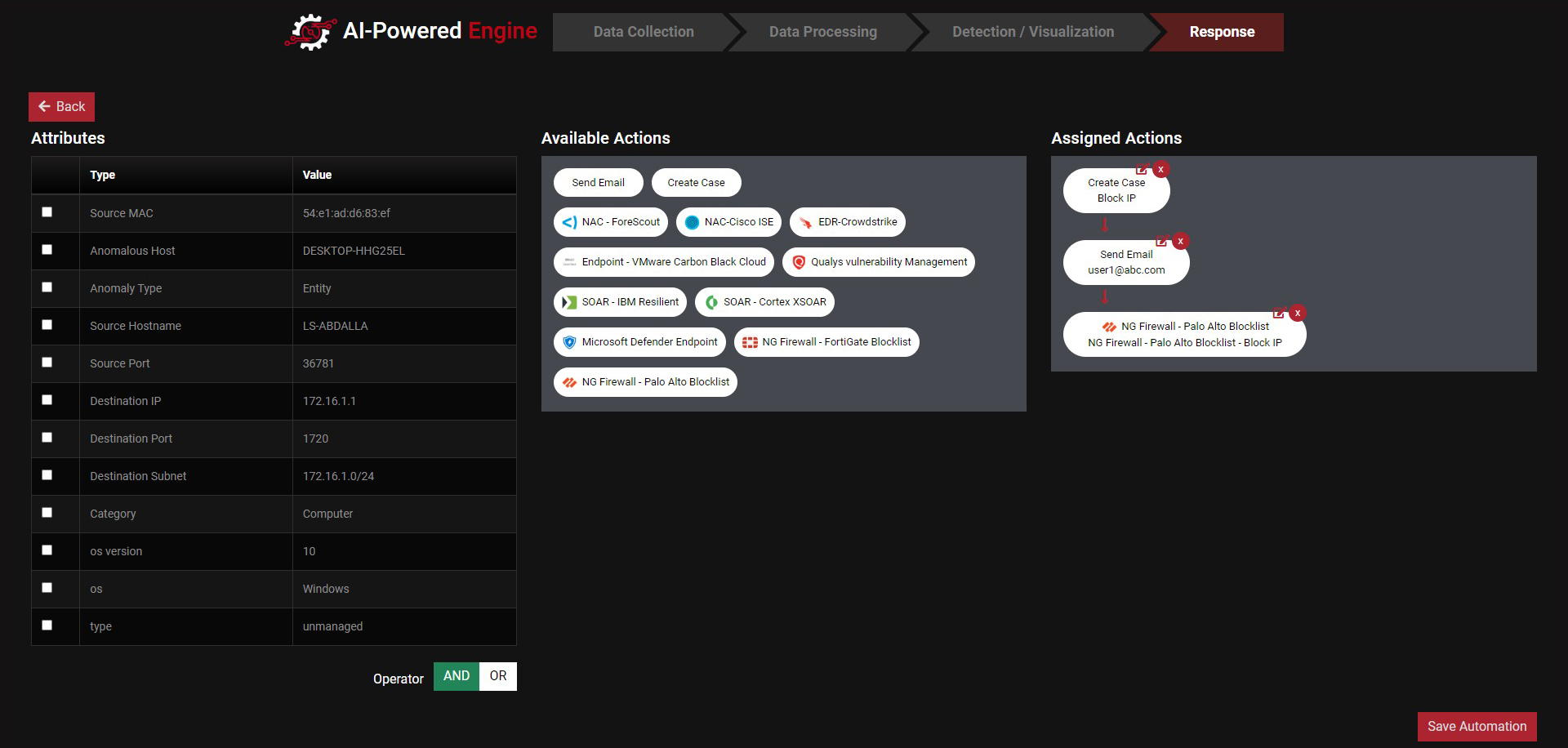
Task: Click the Qualys vulnerability Management shield icon
Action: [799, 262]
